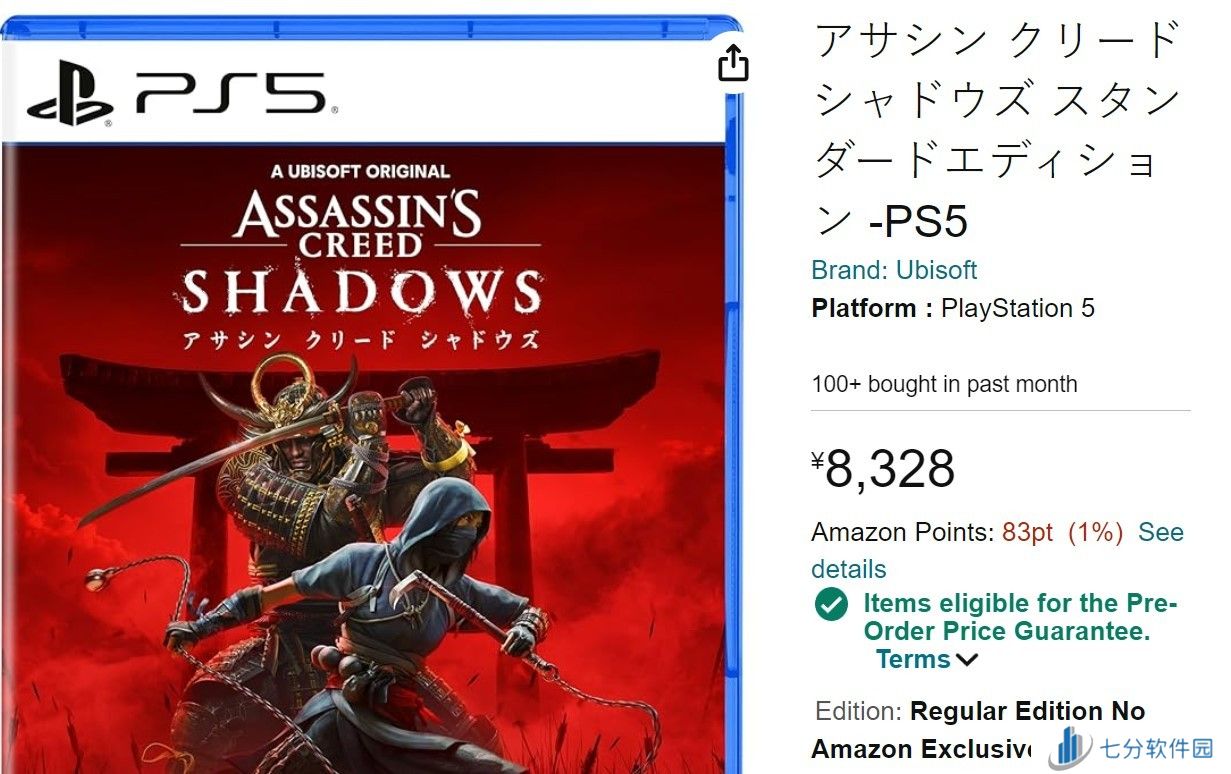Click the share icon on product image
1231x774 pixels.
click(733, 62)
